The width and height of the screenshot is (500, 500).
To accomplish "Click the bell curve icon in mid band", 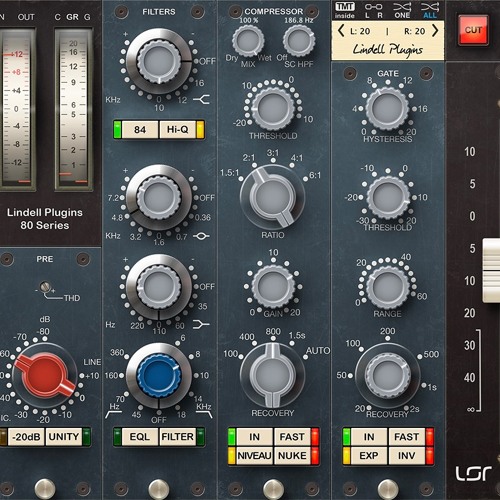I will click(201, 236).
